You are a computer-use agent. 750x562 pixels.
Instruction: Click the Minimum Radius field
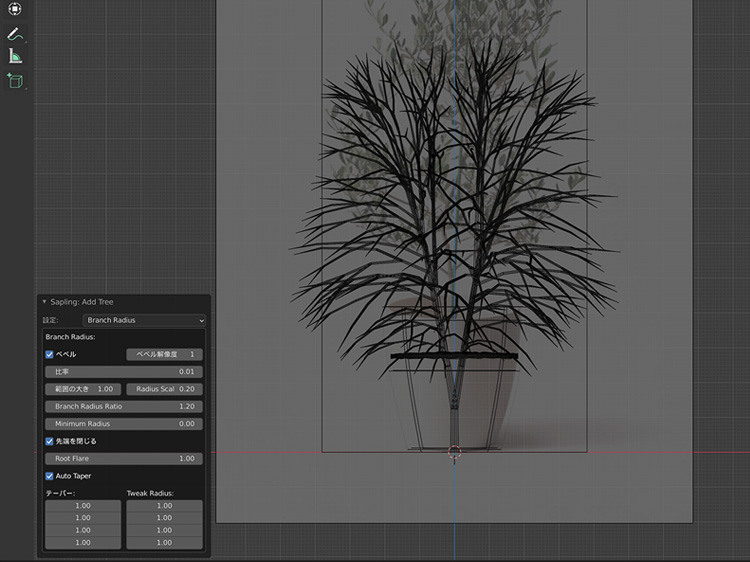(x=124, y=424)
